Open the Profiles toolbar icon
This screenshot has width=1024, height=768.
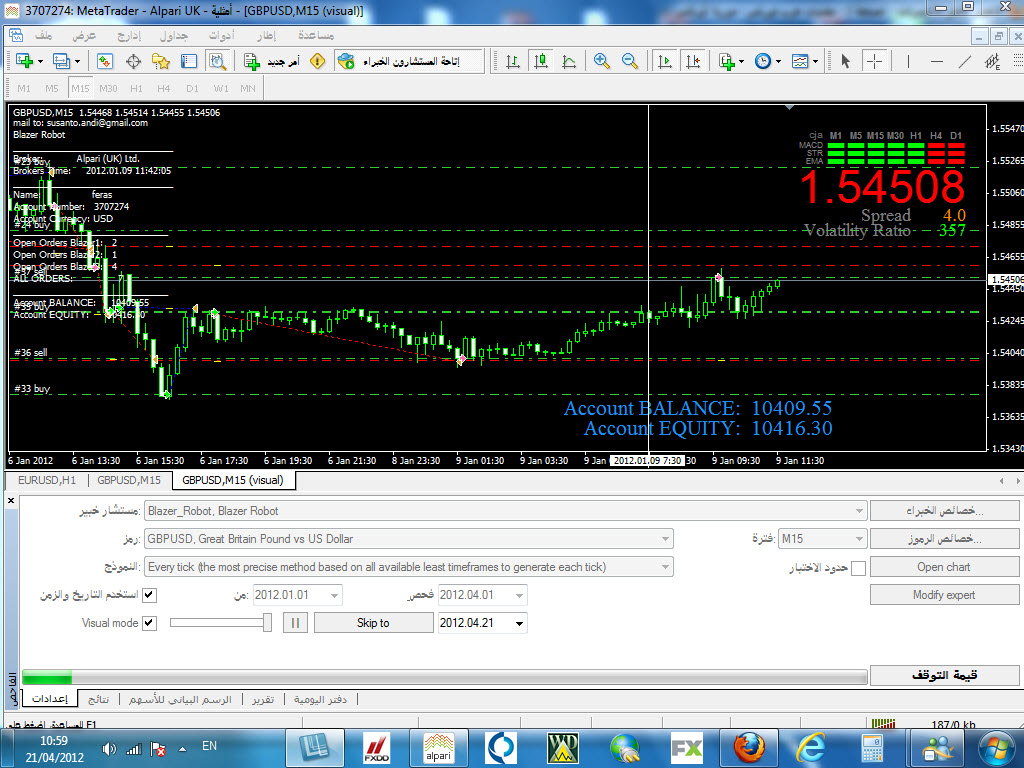pyautogui.click(x=61, y=61)
